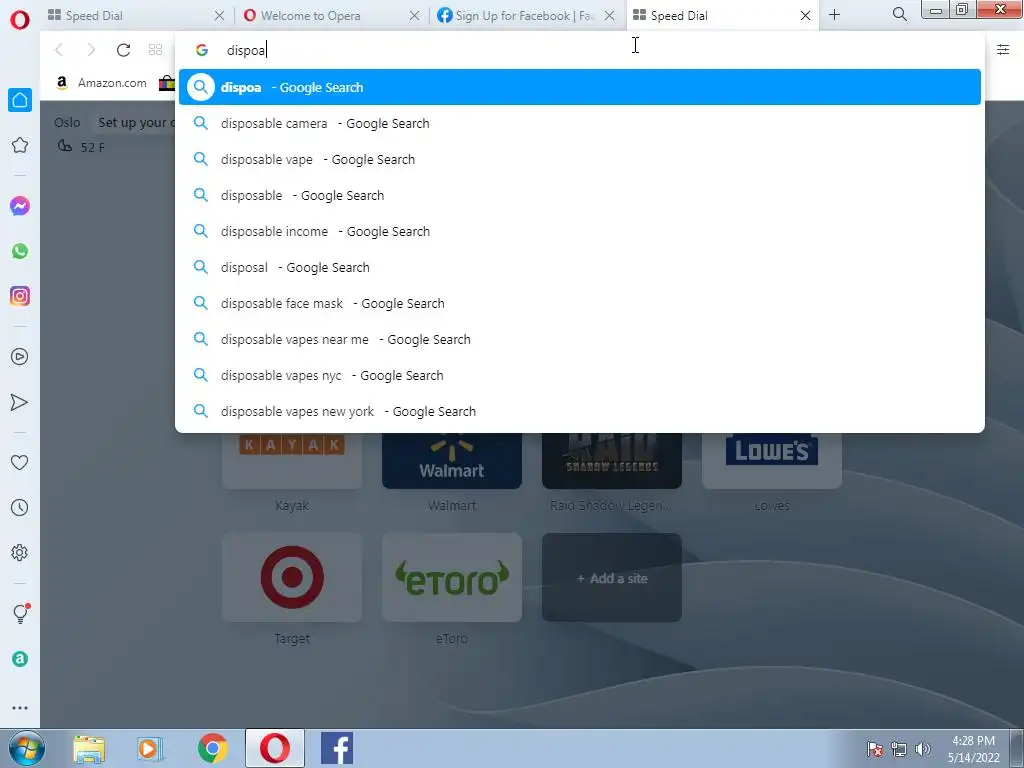Image resolution: width=1024 pixels, height=768 pixels.
Task: Open network status tray icon
Action: 899,749
